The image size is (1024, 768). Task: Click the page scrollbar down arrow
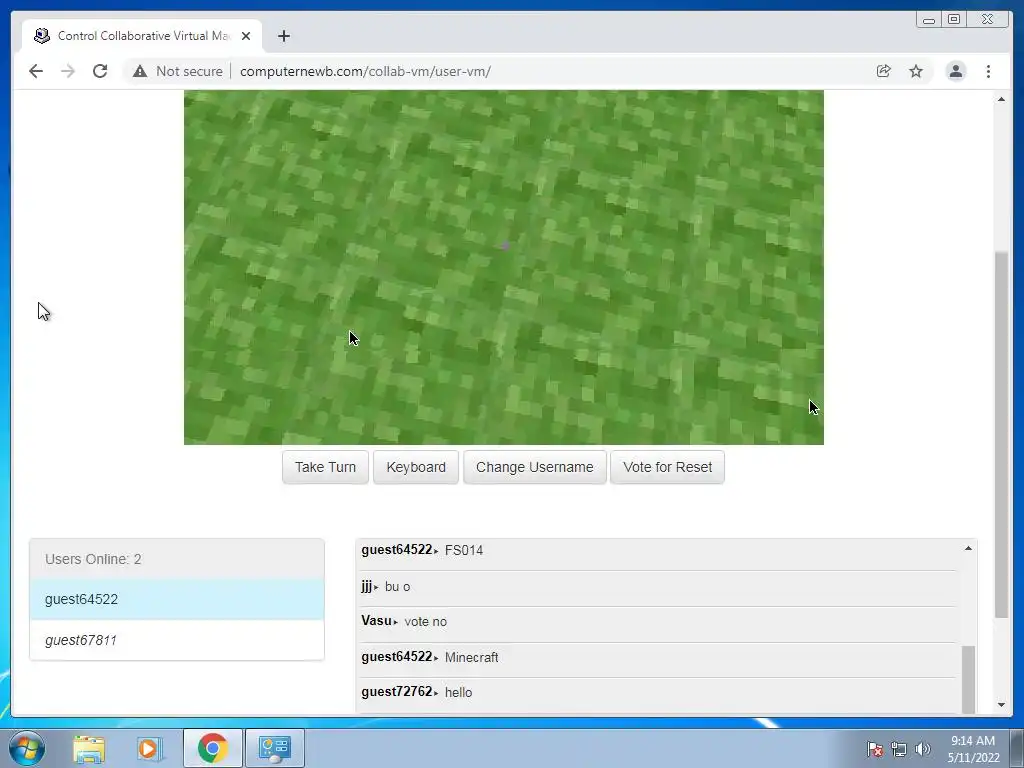coord(1001,705)
